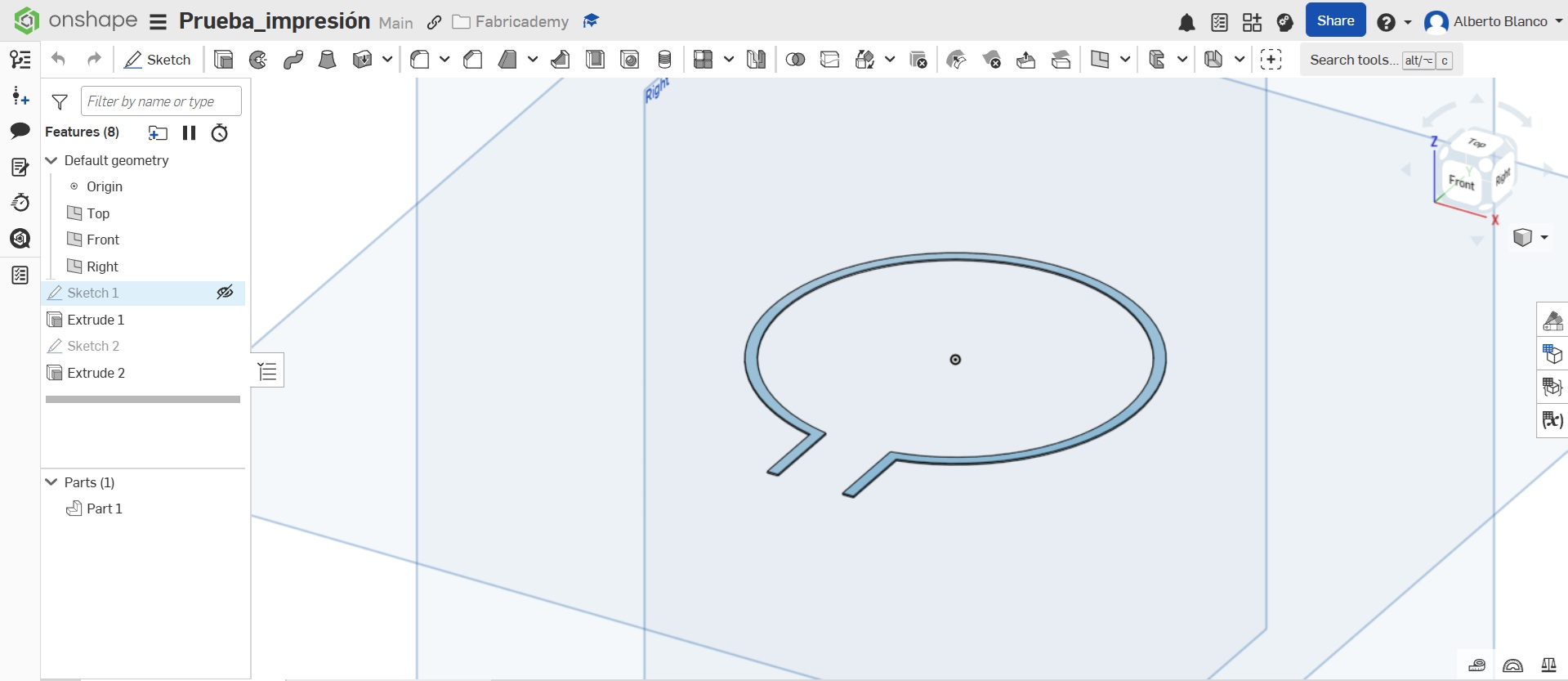Click the Sketch button
Viewport: 1568px width, 681px height.
(158, 60)
